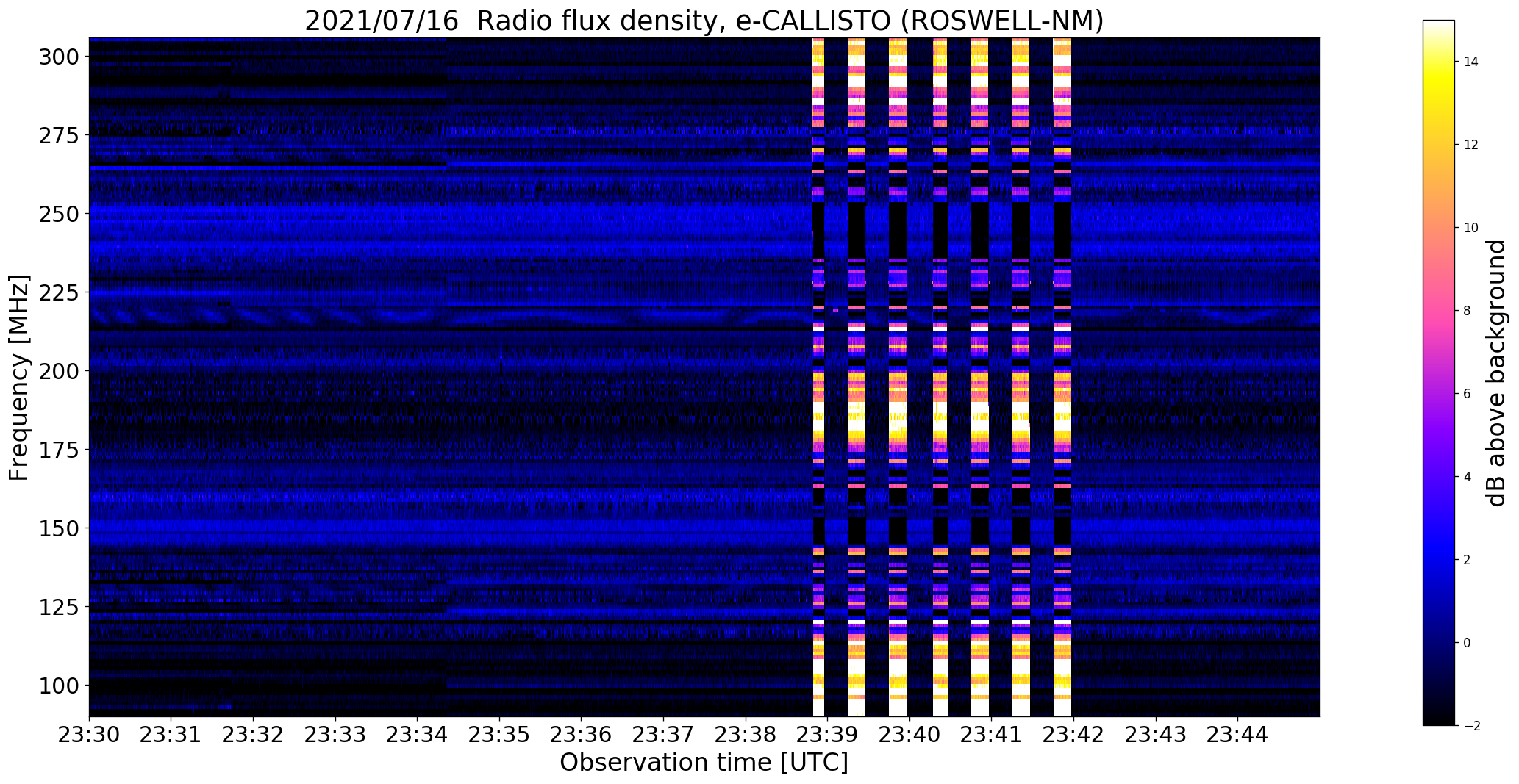Click the 23:42 time tick label
The height and width of the screenshot is (784, 1519).
1074,735
